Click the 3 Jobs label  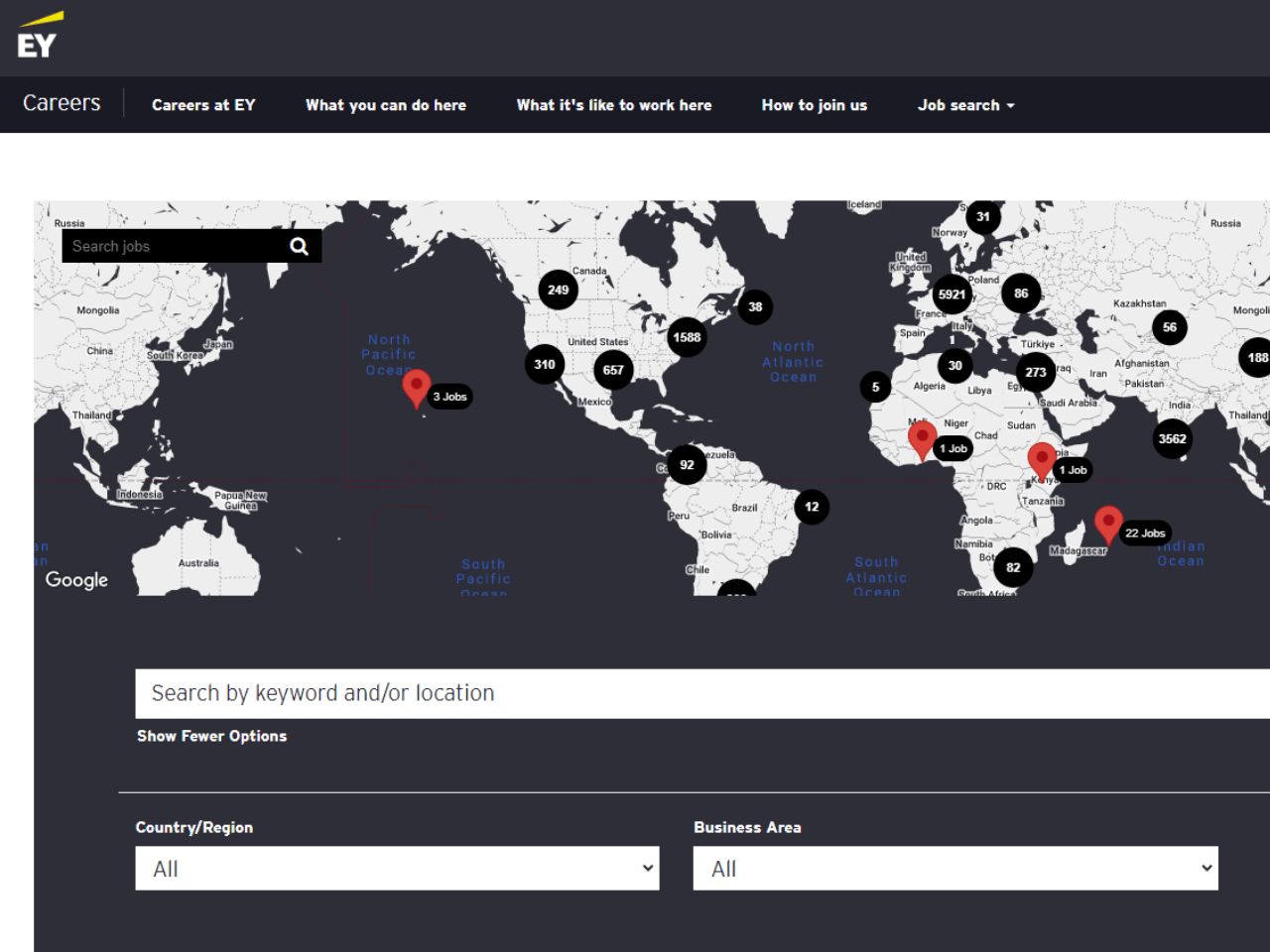pos(450,397)
